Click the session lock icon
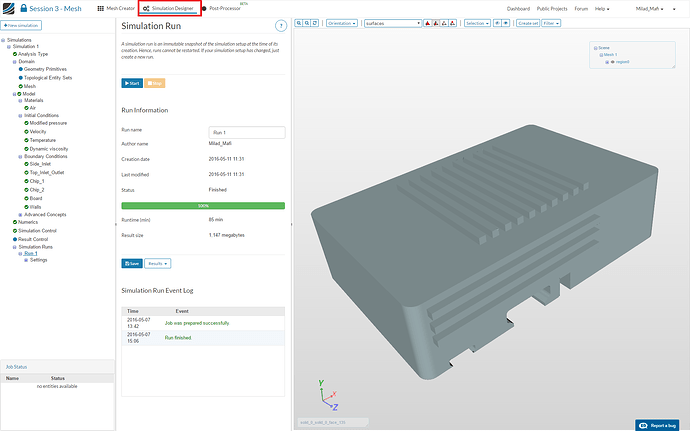This screenshot has height=431, width=690. click(x=24, y=8)
